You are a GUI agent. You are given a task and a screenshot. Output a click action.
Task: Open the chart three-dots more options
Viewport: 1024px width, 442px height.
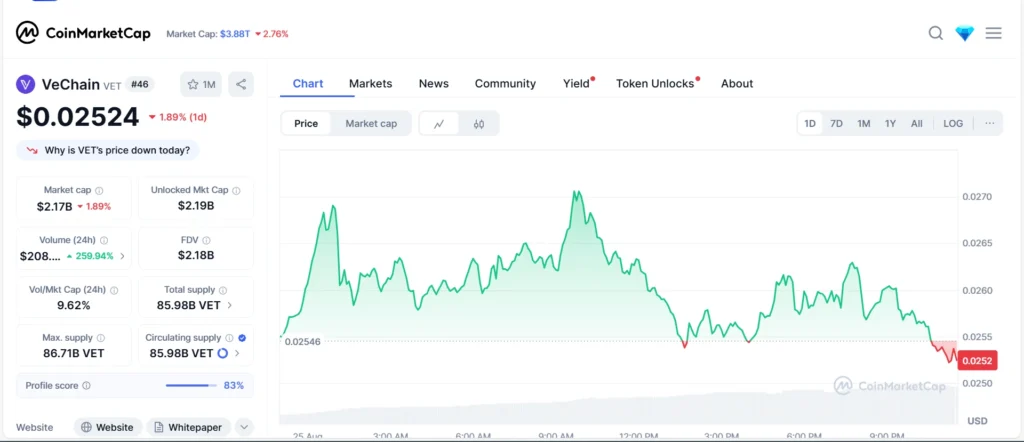tap(990, 123)
